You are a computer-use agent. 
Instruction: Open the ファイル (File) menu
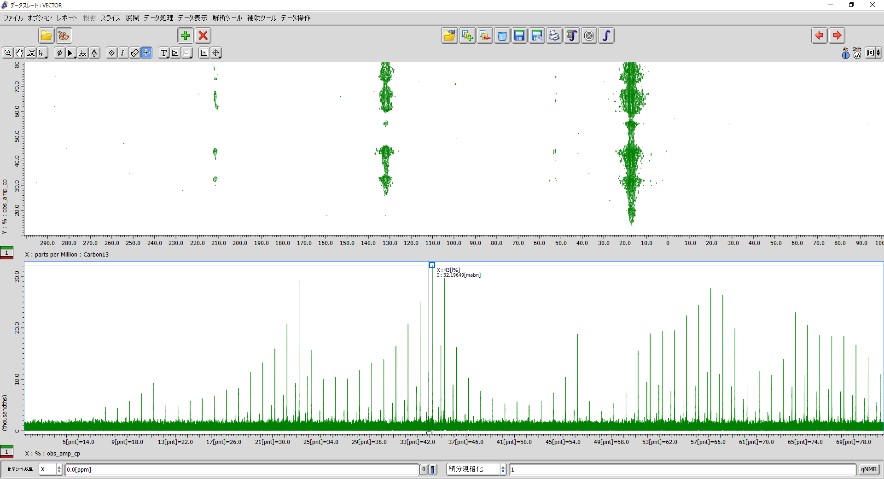click(x=14, y=18)
